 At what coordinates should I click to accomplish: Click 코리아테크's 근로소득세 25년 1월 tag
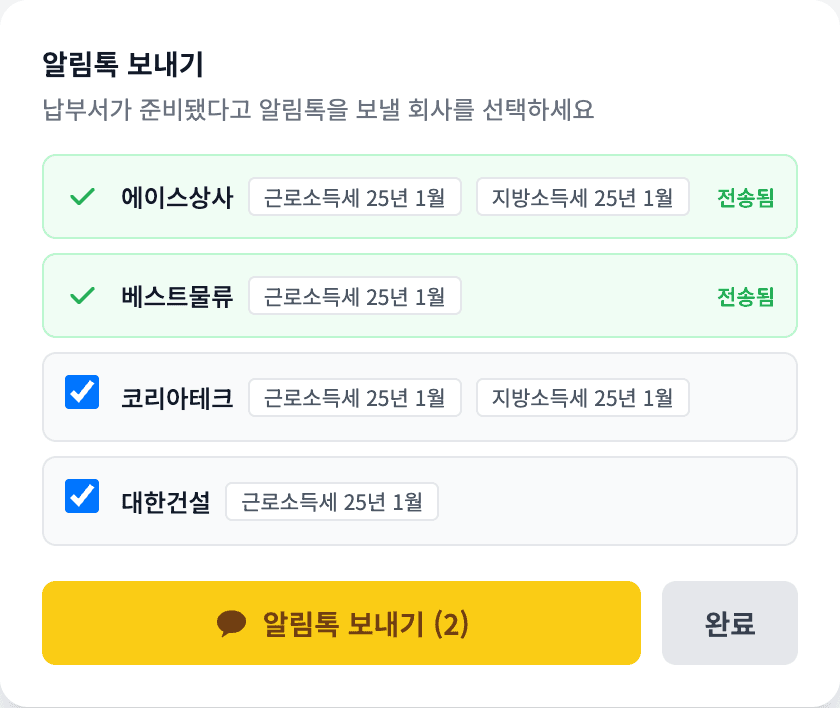354,397
